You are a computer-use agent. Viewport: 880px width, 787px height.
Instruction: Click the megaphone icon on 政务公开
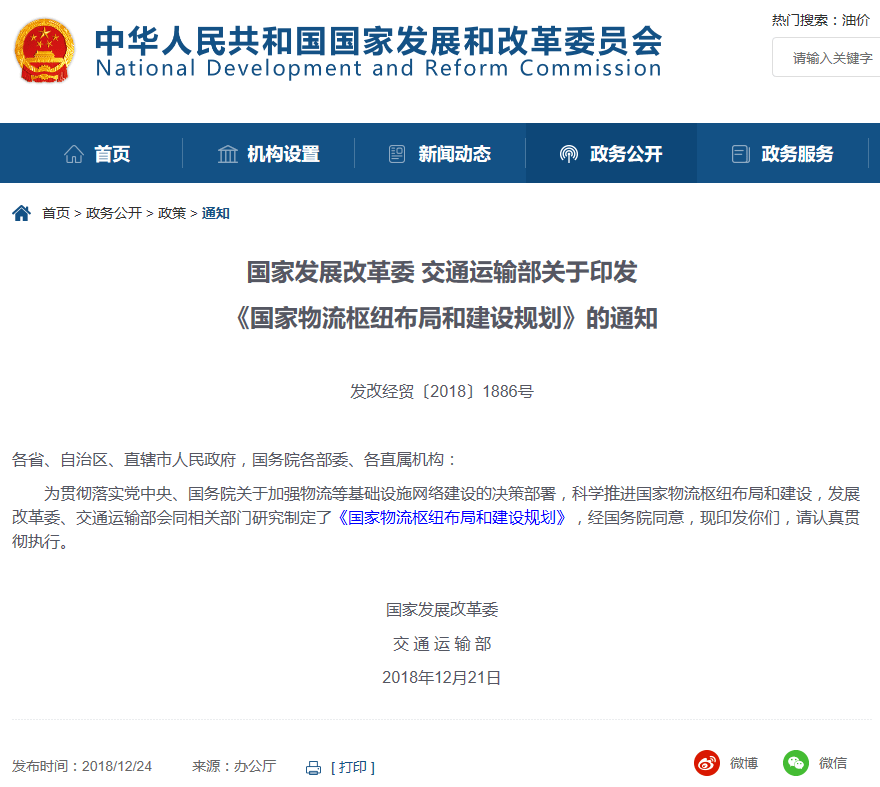click(x=569, y=152)
